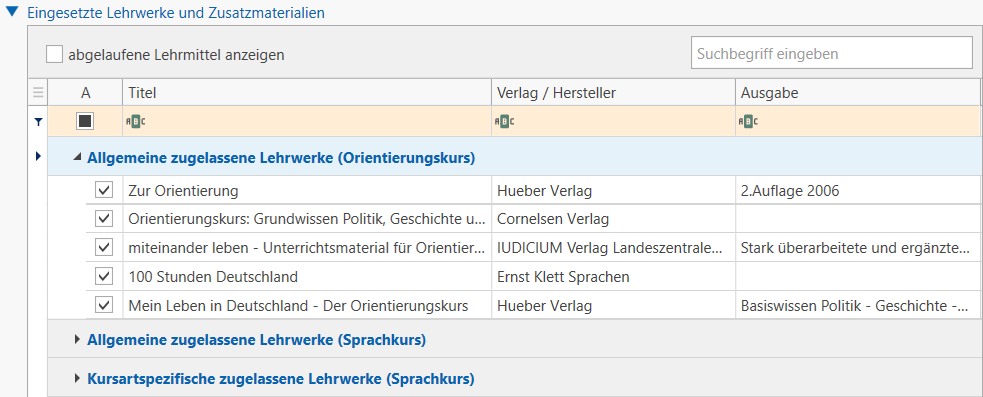Uncheck Mein Leben in Deutschland checkbox
The image size is (983, 397).
103,305
